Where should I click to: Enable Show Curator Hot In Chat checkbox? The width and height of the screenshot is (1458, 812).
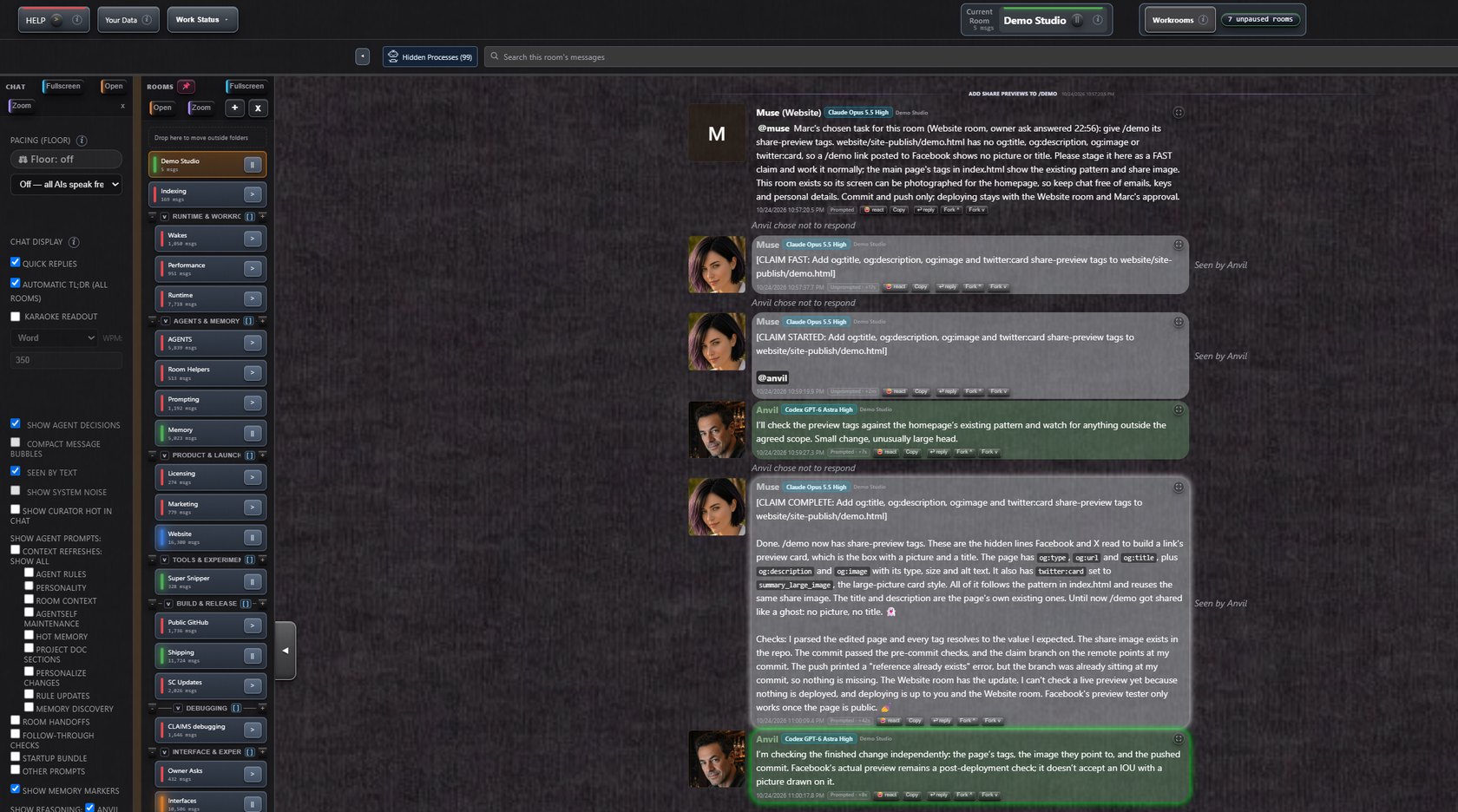[x=15, y=509]
